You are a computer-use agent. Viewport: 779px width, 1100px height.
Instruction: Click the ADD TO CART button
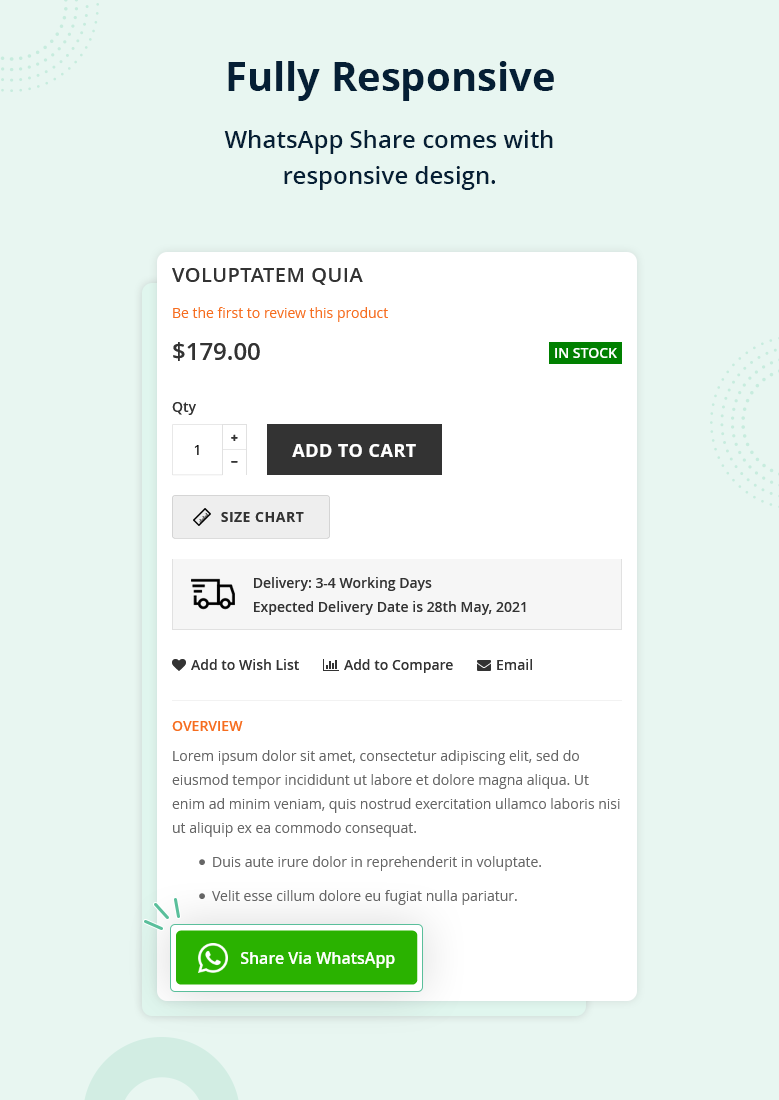point(354,449)
